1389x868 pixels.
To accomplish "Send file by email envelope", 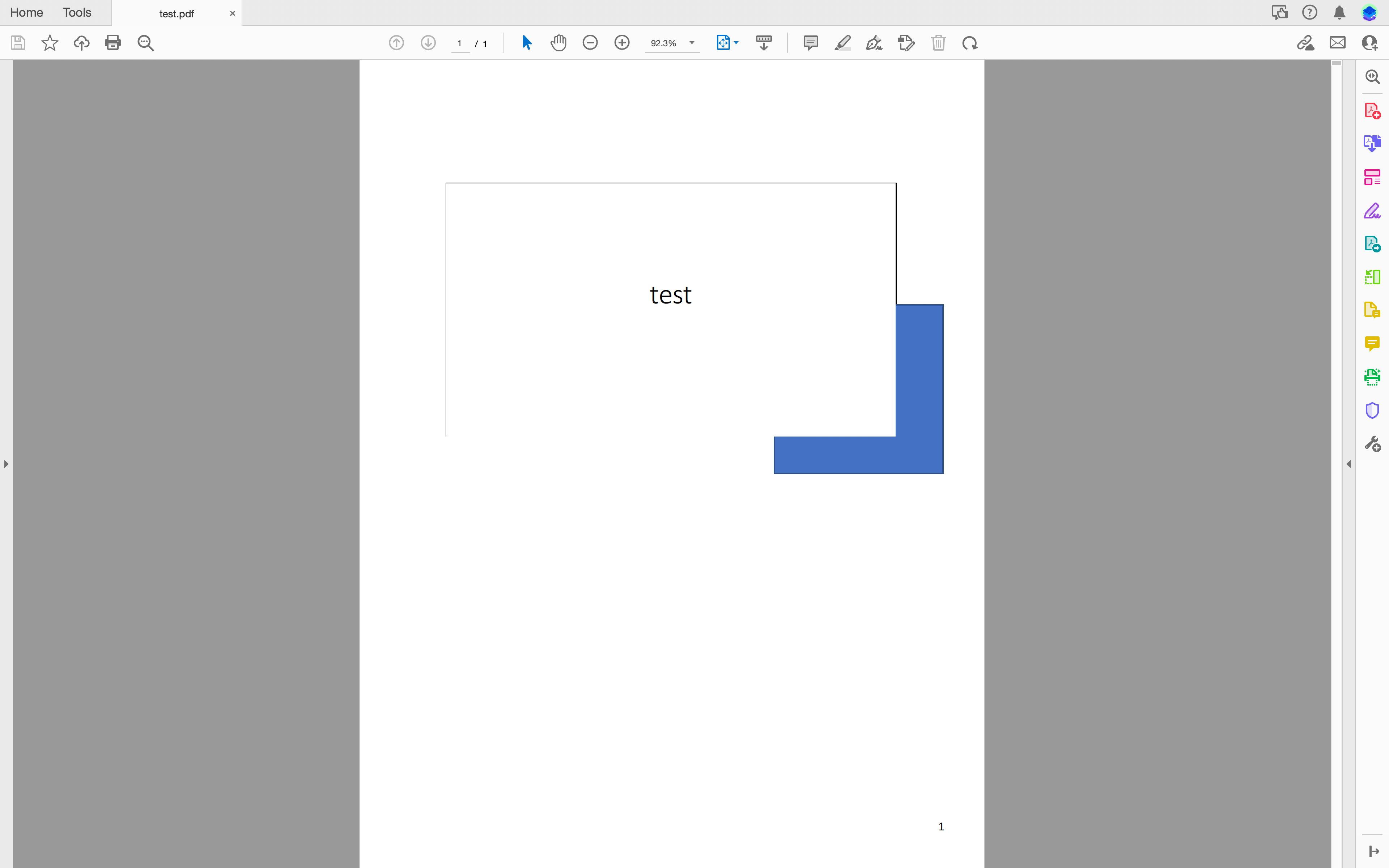I will (x=1337, y=42).
